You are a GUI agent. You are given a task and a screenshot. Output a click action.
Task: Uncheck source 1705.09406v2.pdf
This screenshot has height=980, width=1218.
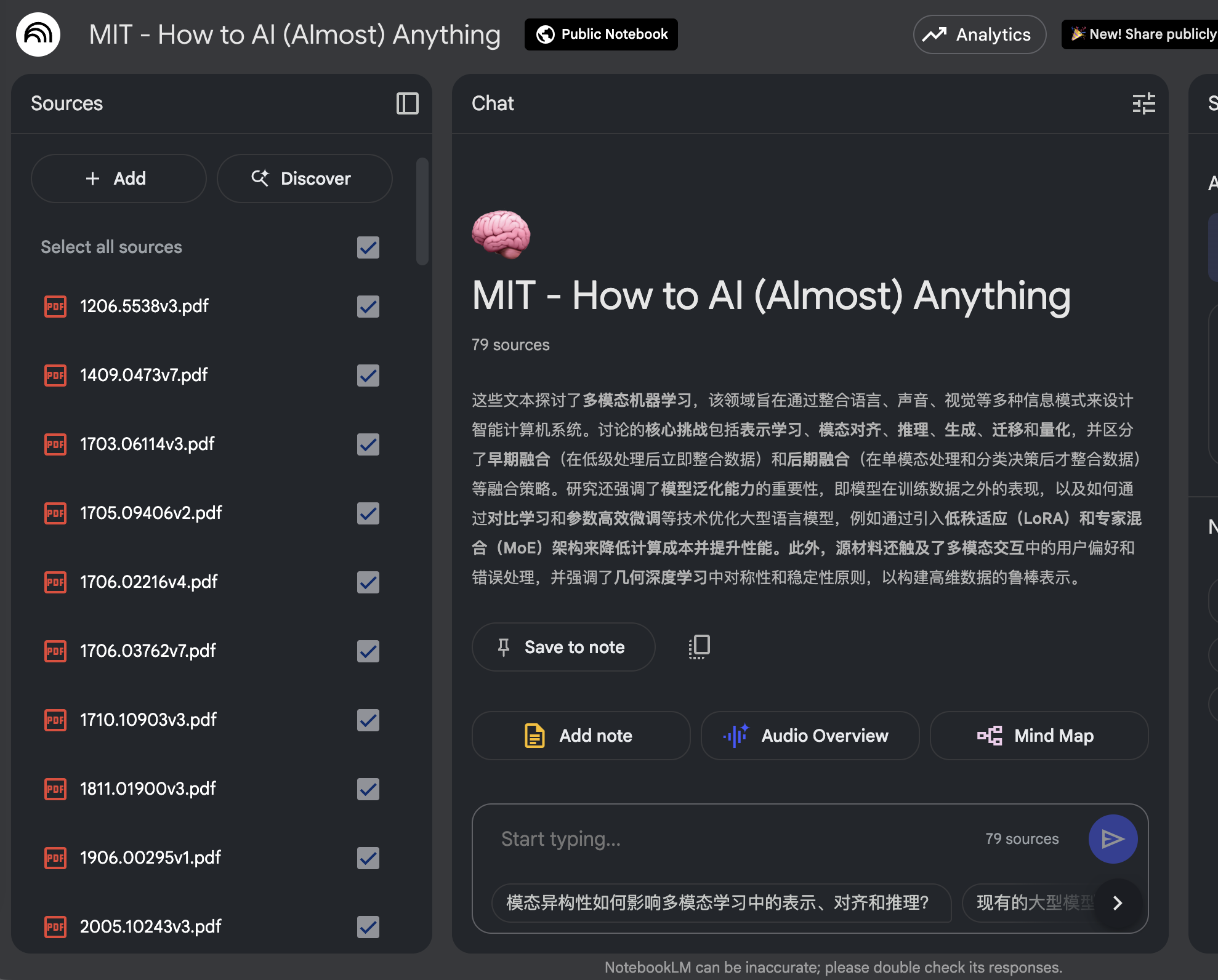tap(368, 513)
